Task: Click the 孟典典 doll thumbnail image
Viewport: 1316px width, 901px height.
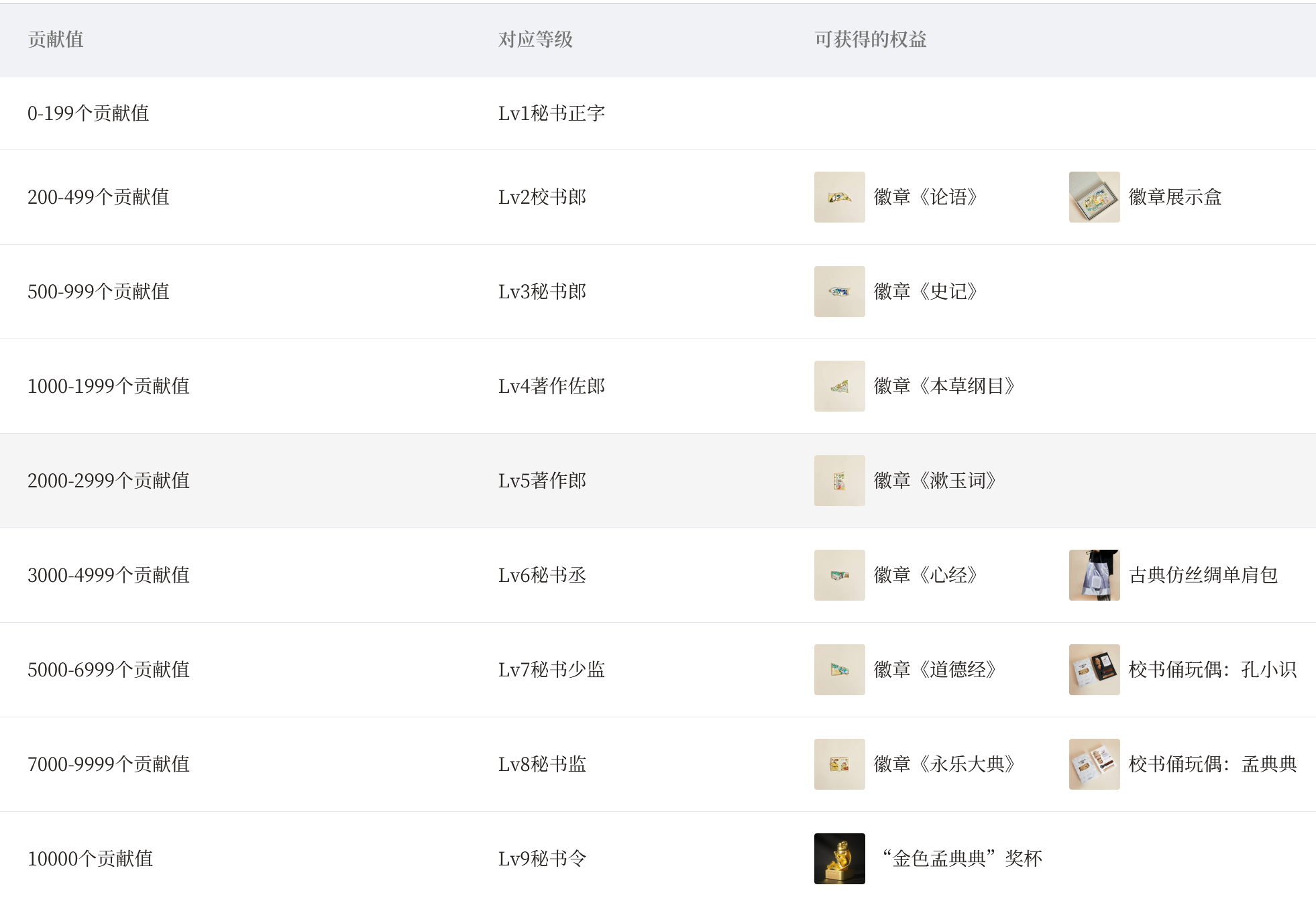Action: tap(1094, 764)
